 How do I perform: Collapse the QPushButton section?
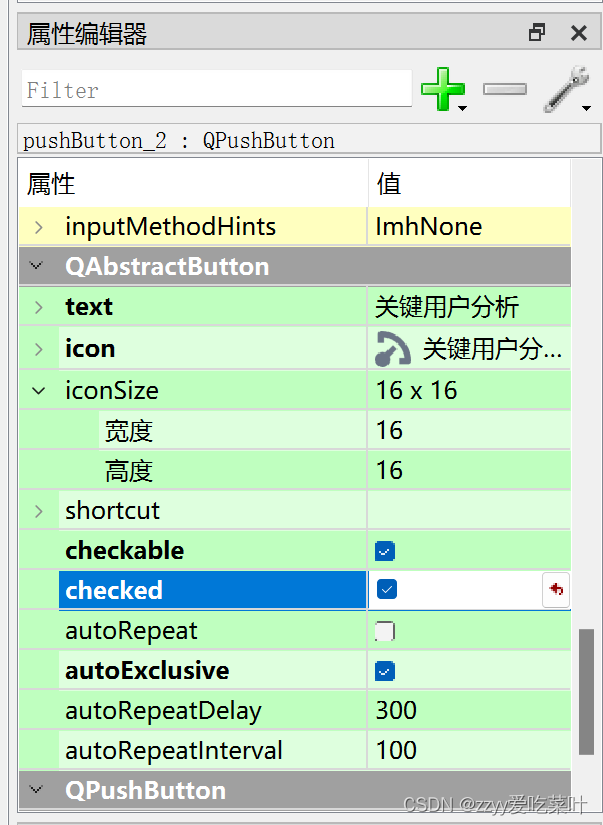point(36,789)
